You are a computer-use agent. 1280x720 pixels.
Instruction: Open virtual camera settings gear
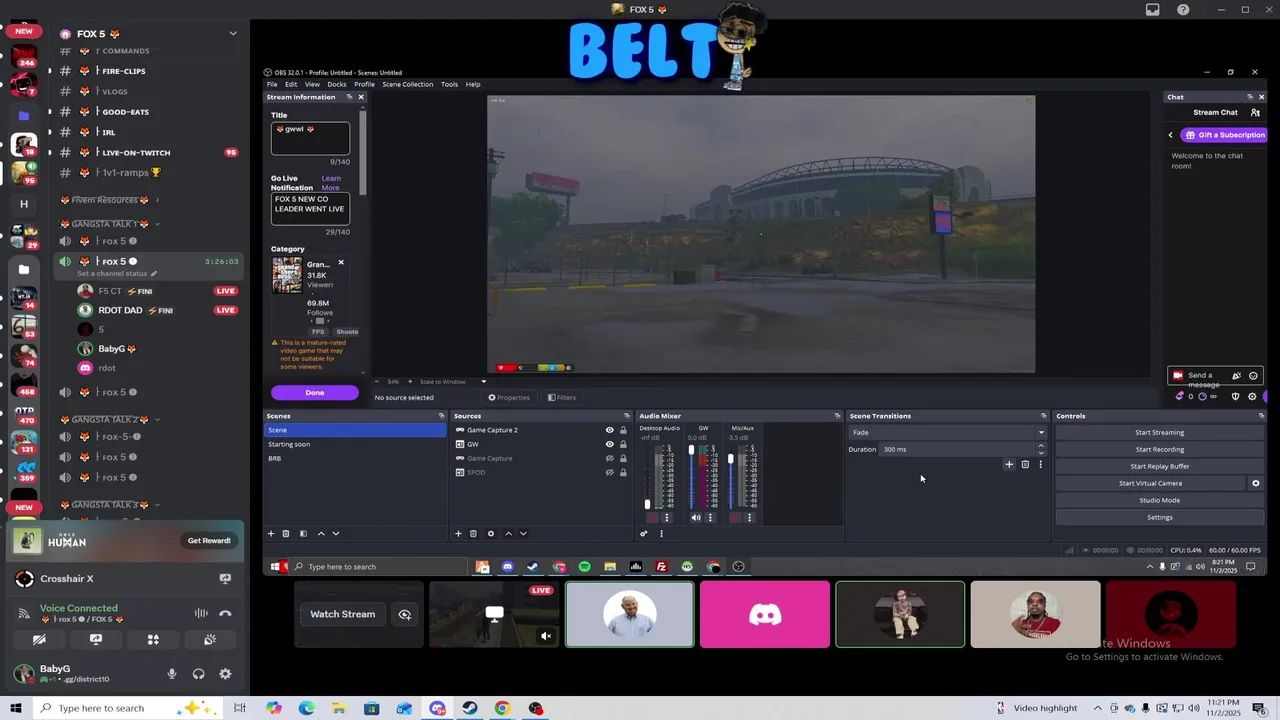[1256, 483]
